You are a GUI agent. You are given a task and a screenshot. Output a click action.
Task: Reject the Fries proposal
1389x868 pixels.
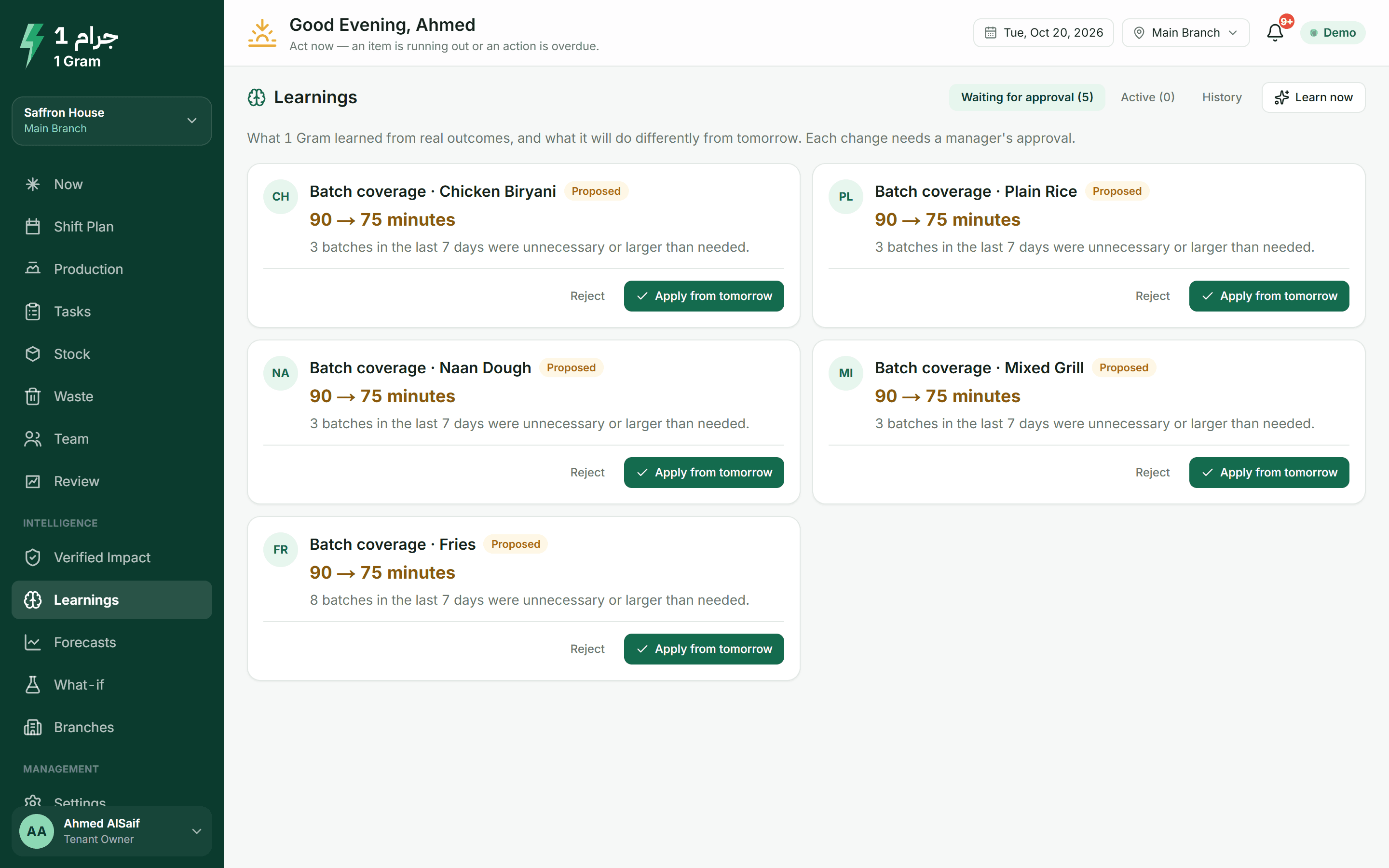point(587,649)
